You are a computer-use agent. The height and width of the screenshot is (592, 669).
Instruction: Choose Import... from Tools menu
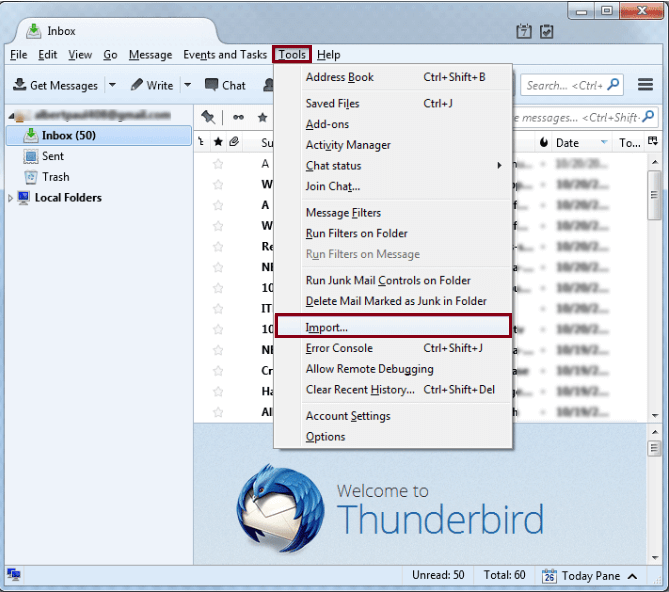pos(393,327)
